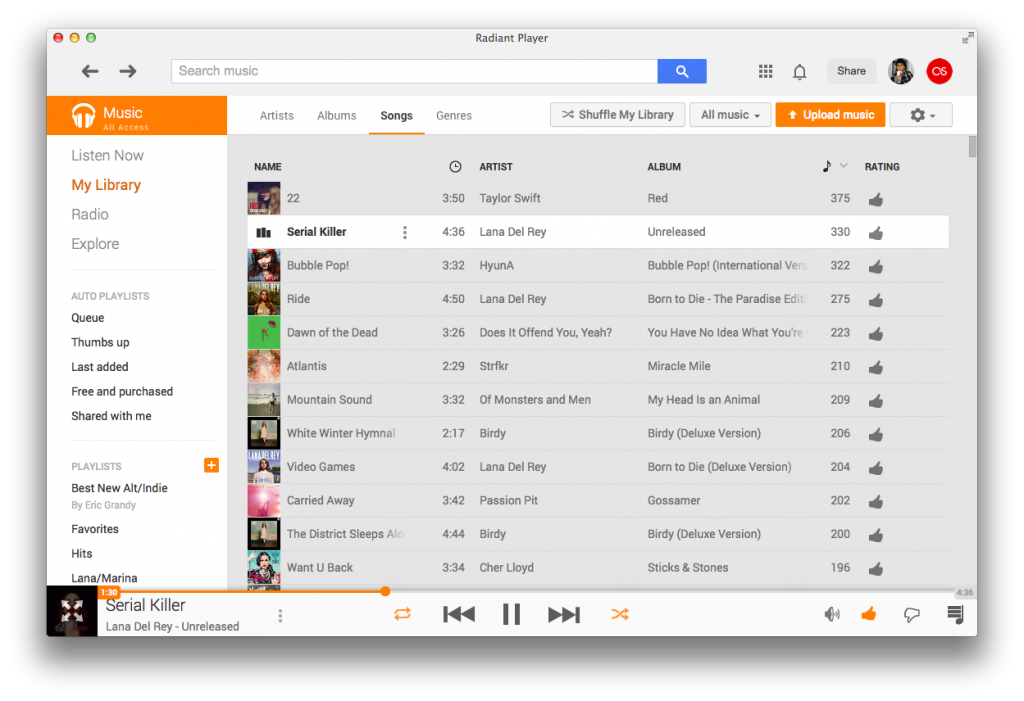The width and height of the screenshot is (1024, 701).
Task: Click the back navigation arrow
Action: [x=90, y=71]
